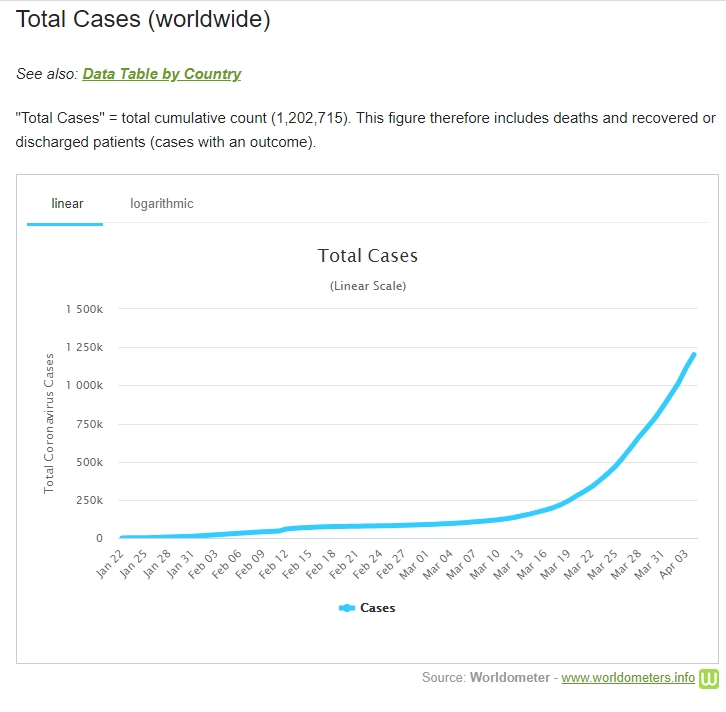Viewport: 726px width, 712px height.
Task: Click the green Worldometer logo icon
Action: tap(710, 678)
